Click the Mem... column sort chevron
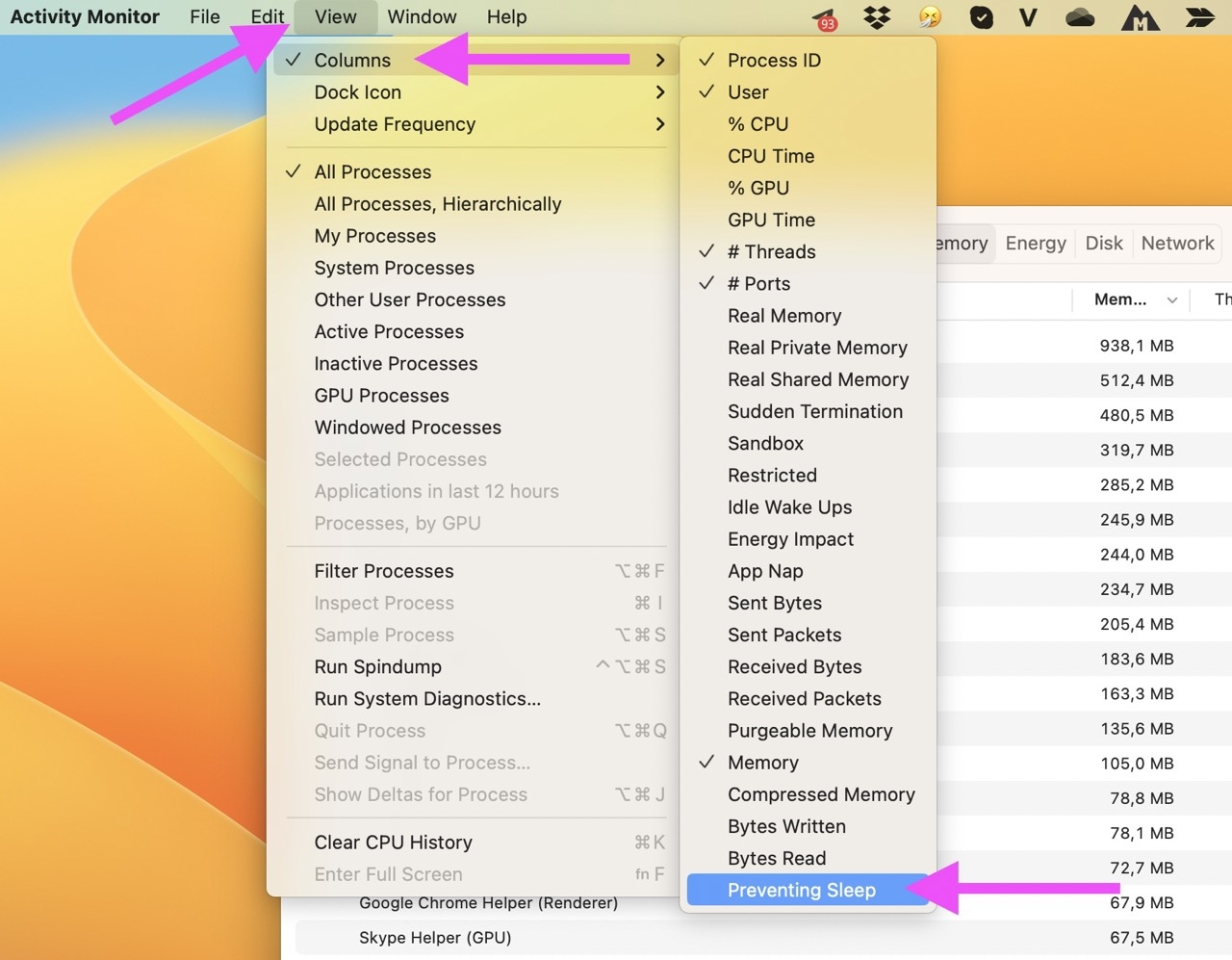Image resolution: width=1232 pixels, height=960 pixels. pyautogui.click(x=1171, y=300)
